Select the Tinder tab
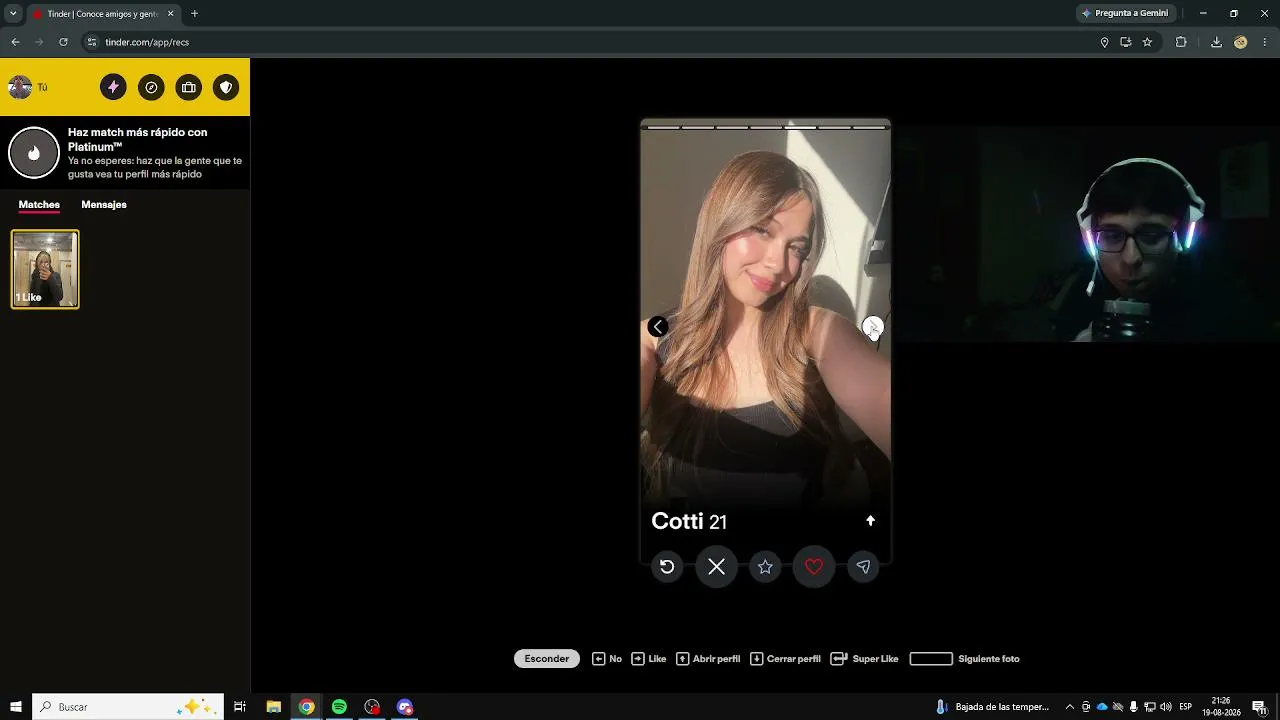 [x=102, y=14]
